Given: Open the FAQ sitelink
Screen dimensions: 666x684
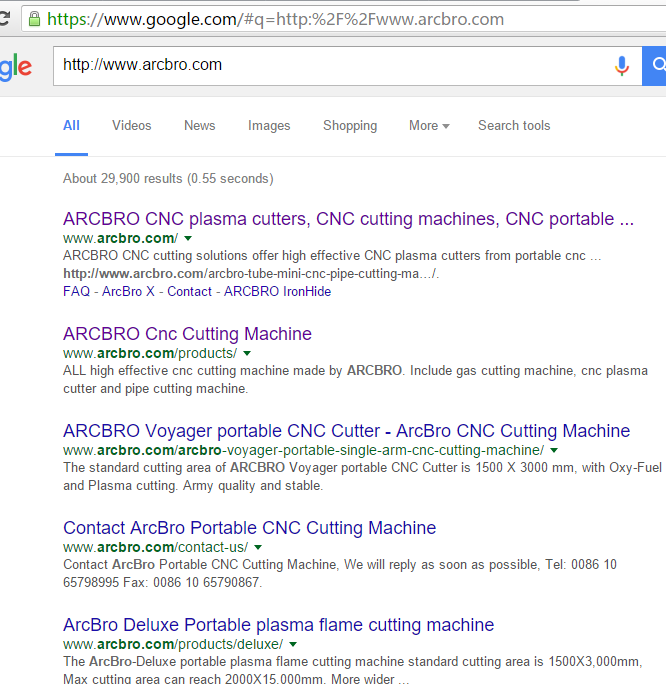Looking at the screenshot, I should coord(76,291).
